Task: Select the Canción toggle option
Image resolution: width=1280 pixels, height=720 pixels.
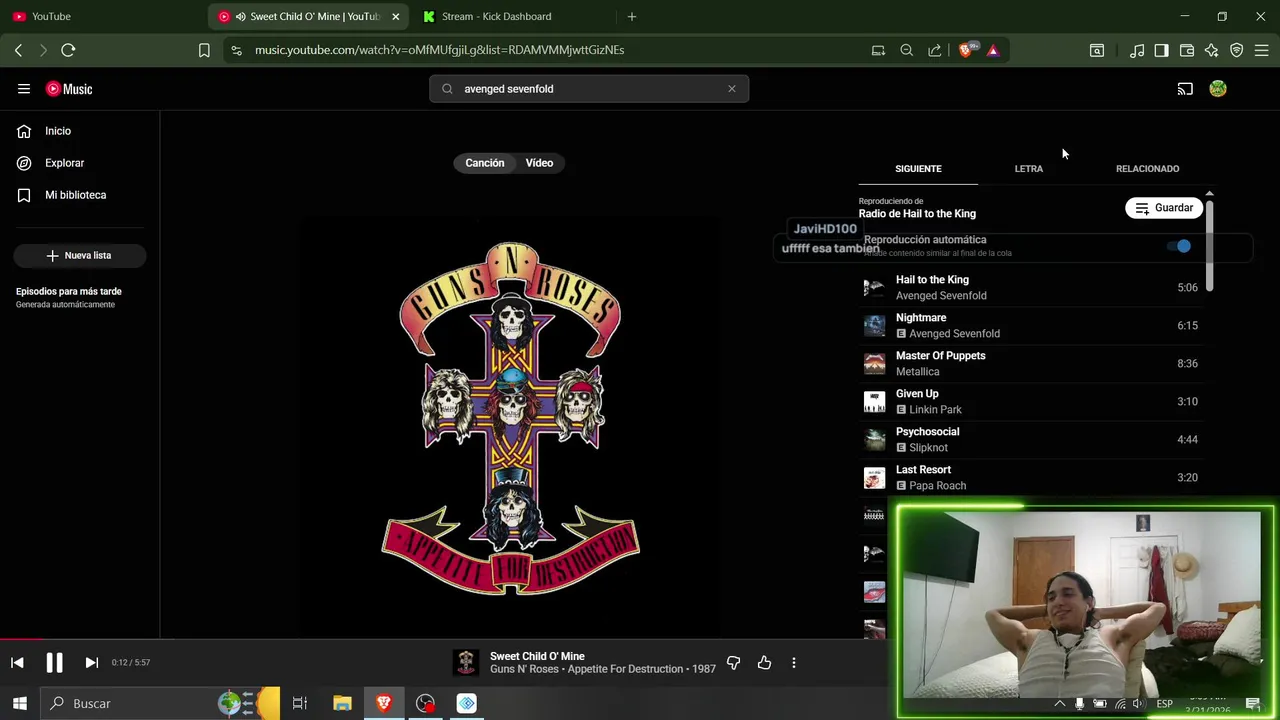Action: (484, 163)
